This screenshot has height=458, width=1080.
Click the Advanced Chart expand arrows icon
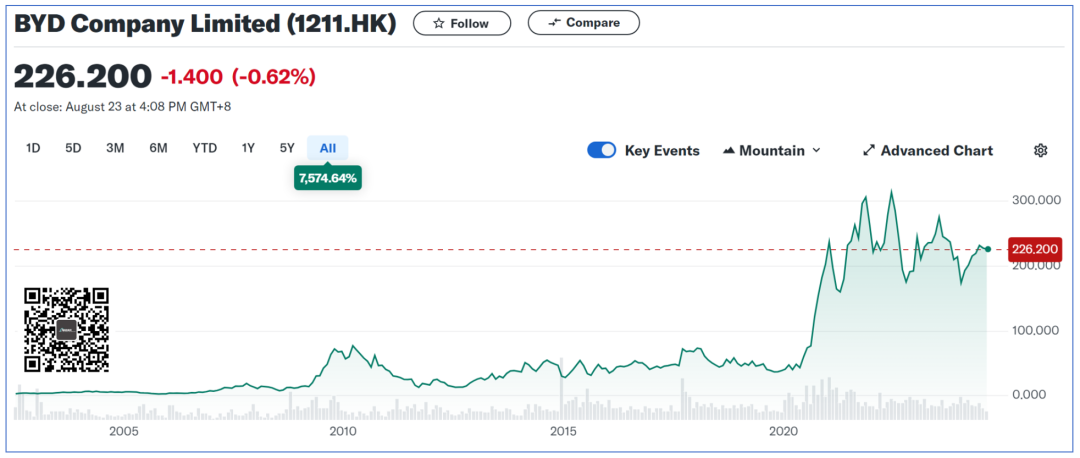tap(868, 150)
